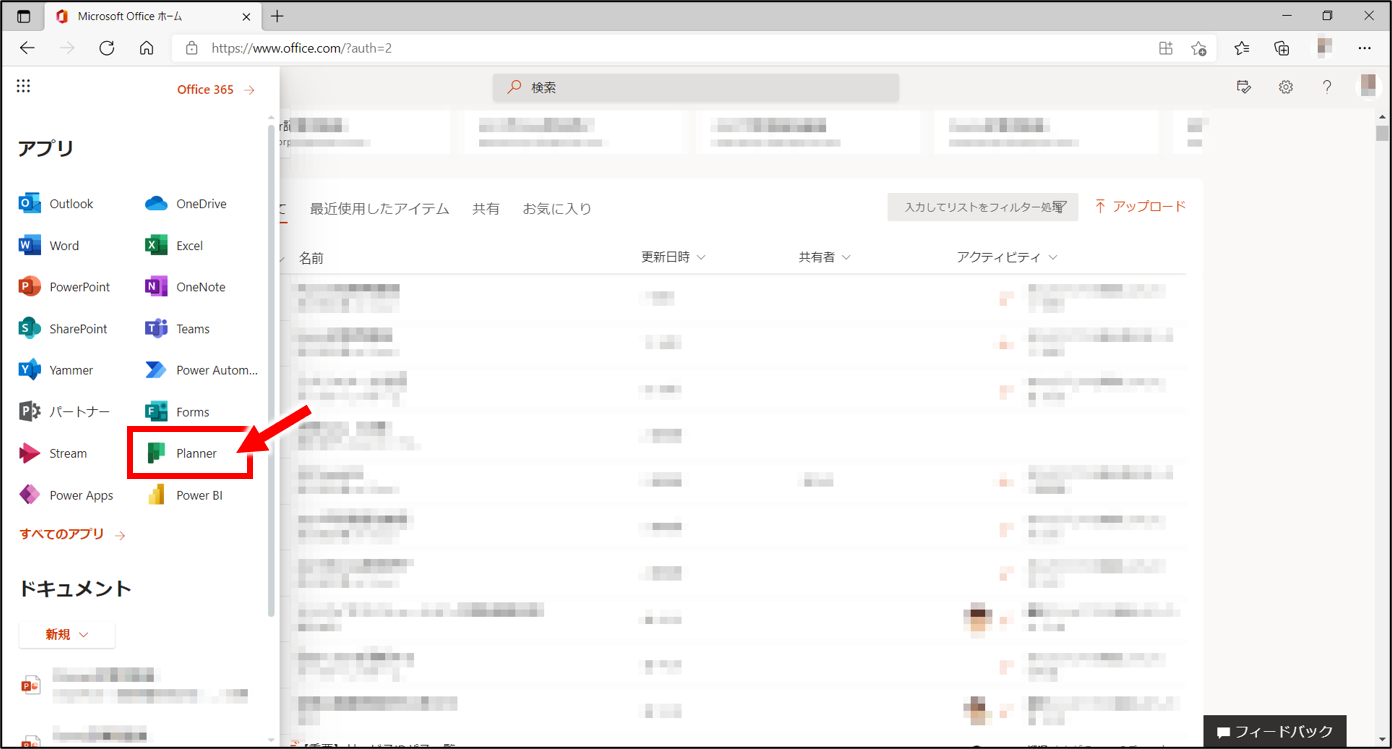Image resolution: width=1392 pixels, height=749 pixels.
Task: Open the help question mark
Action: (1327, 87)
